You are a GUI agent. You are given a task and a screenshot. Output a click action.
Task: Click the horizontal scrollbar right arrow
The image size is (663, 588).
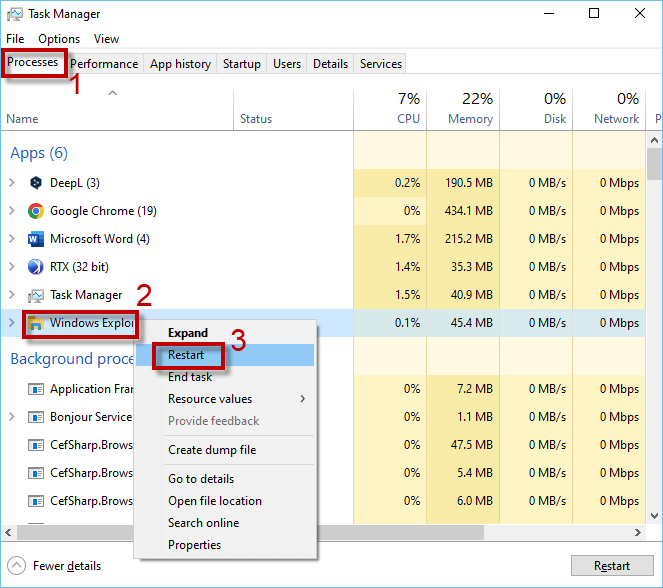(638, 532)
